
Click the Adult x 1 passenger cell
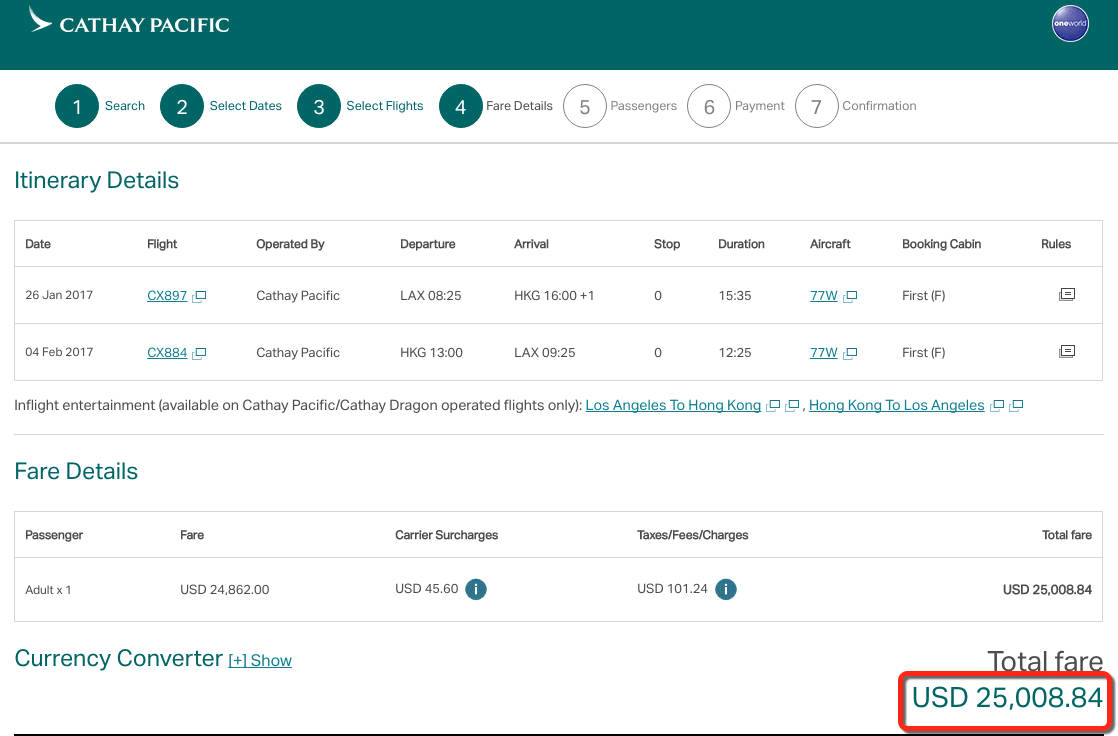click(48, 590)
